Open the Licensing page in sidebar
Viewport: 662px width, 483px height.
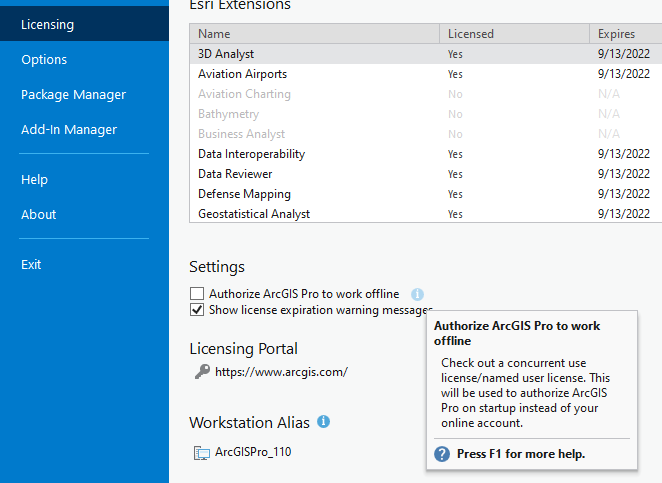click(84, 24)
